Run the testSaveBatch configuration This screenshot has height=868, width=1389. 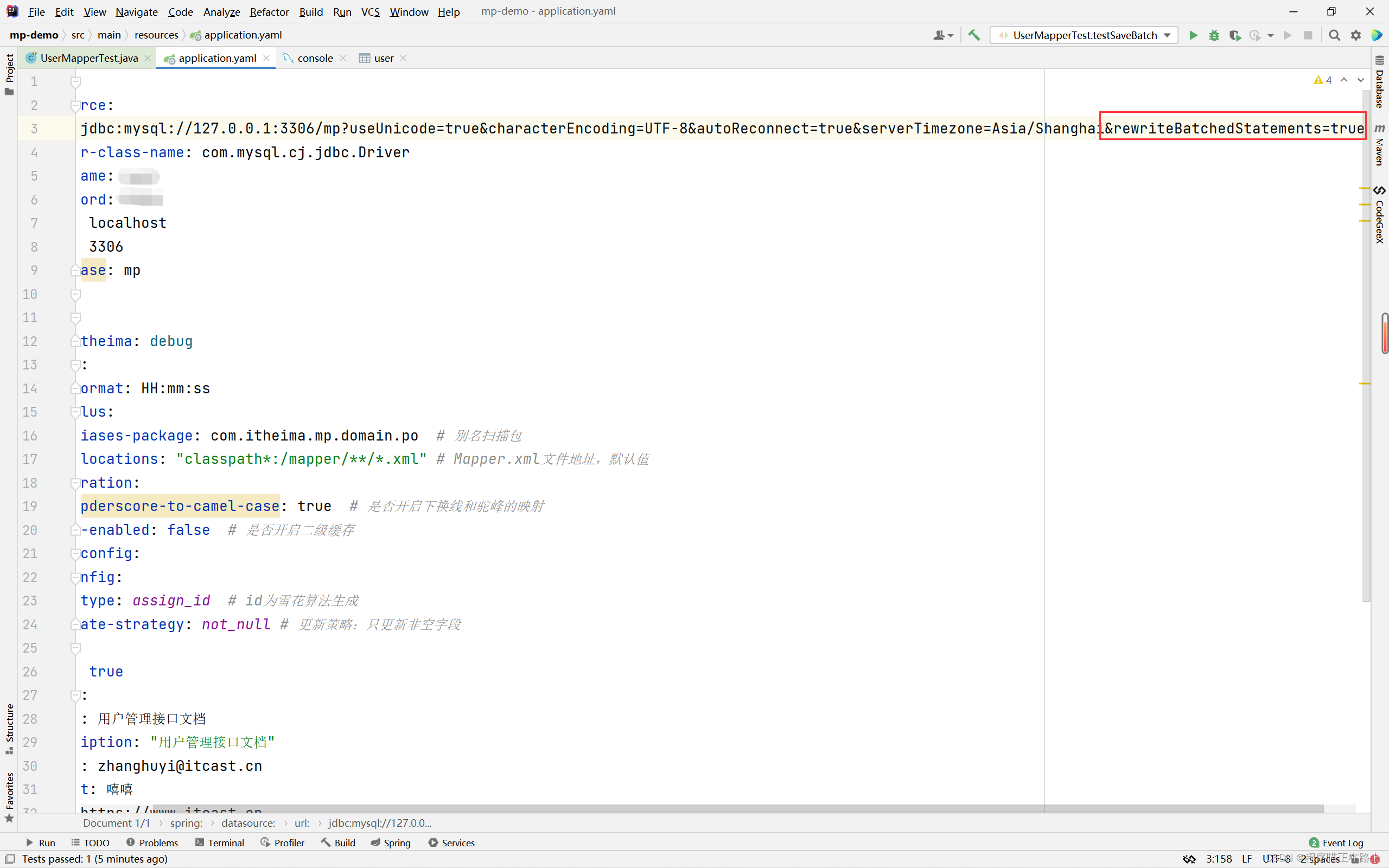tap(1193, 36)
